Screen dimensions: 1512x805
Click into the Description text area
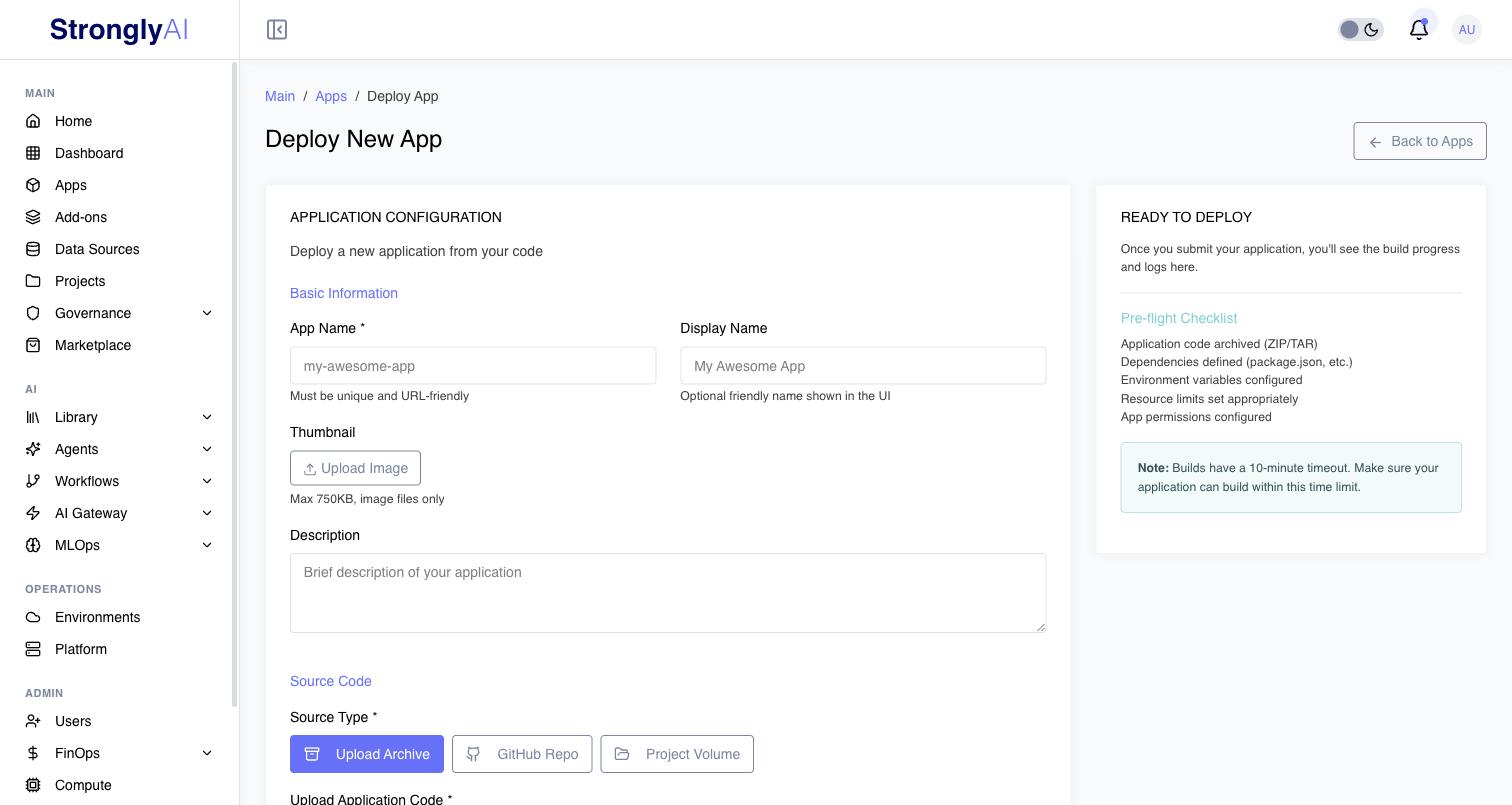pos(668,593)
